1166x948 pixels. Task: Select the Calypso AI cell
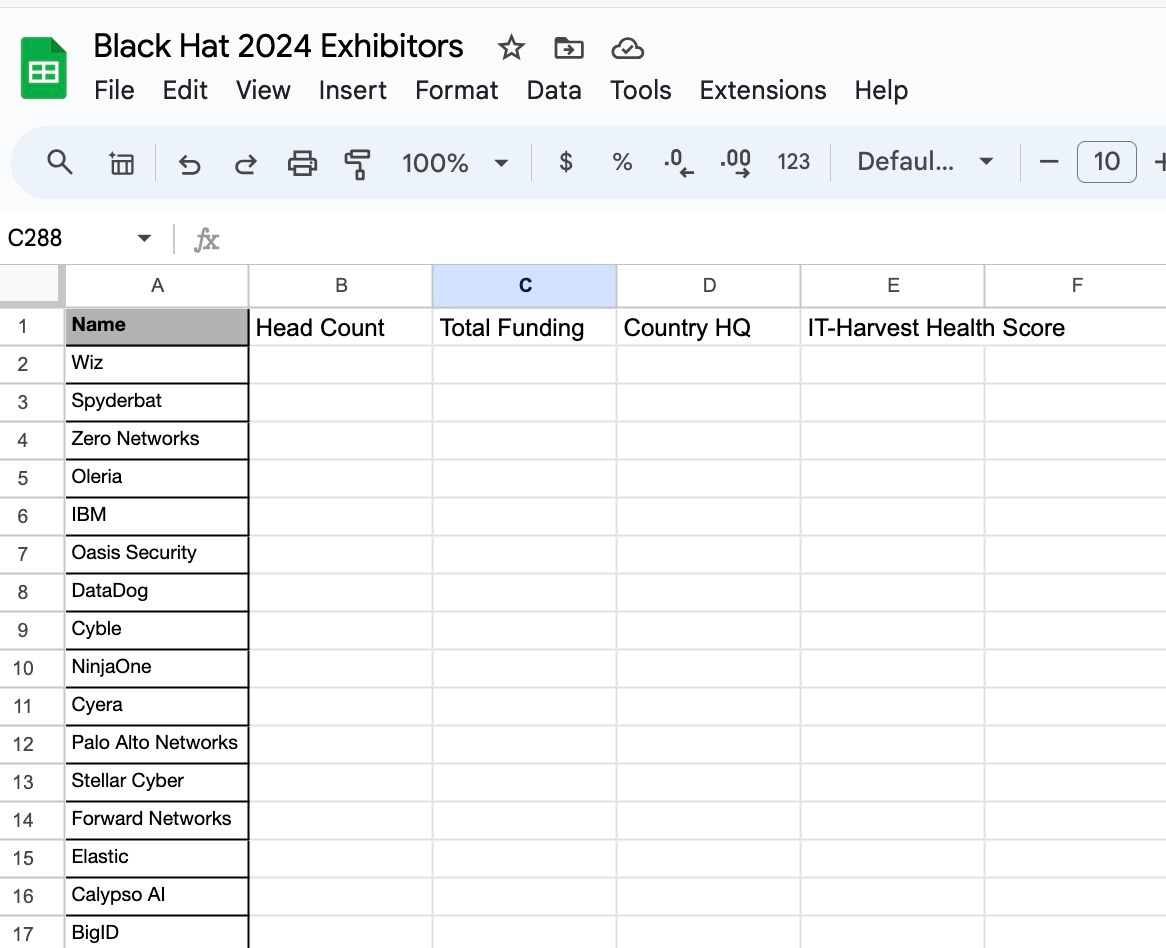(x=157, y=896)
